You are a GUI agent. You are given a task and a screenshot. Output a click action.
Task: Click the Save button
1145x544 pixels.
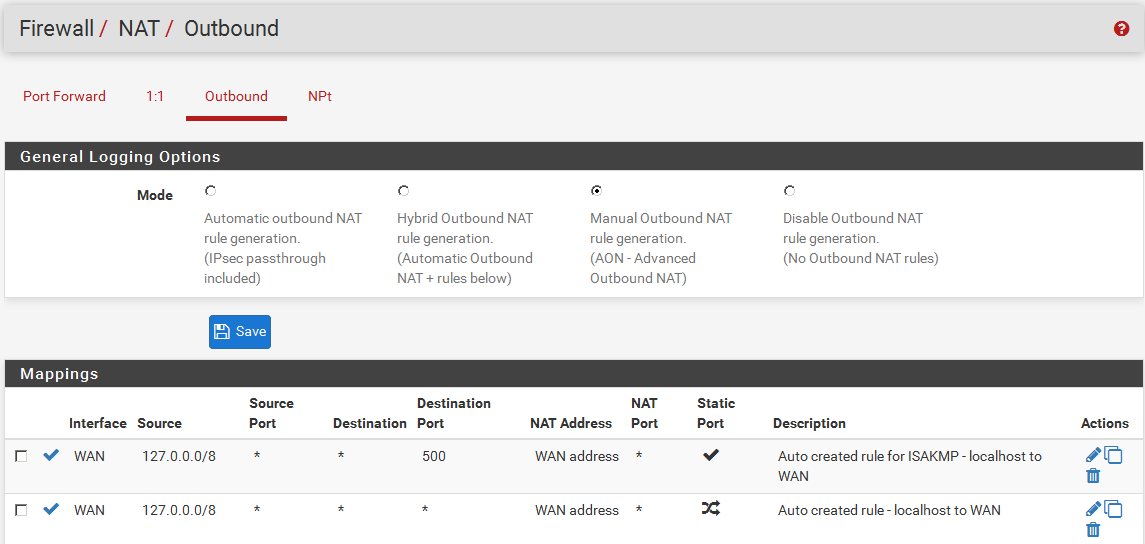pos(240,332)
